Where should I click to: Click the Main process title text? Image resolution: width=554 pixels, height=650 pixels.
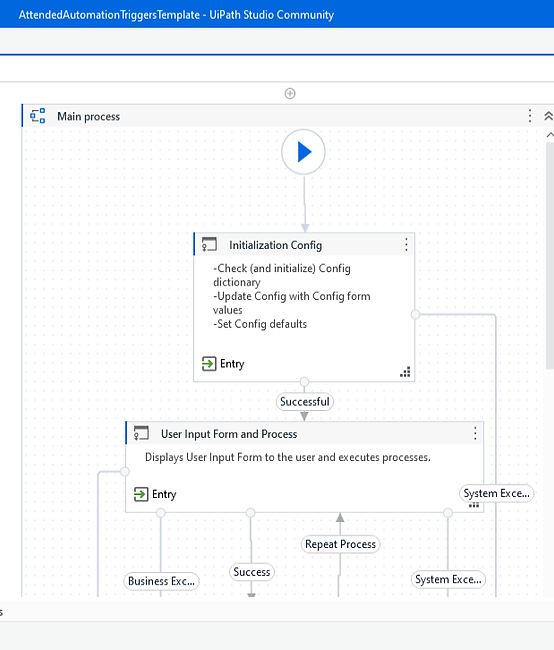click(x=88, y=116)
